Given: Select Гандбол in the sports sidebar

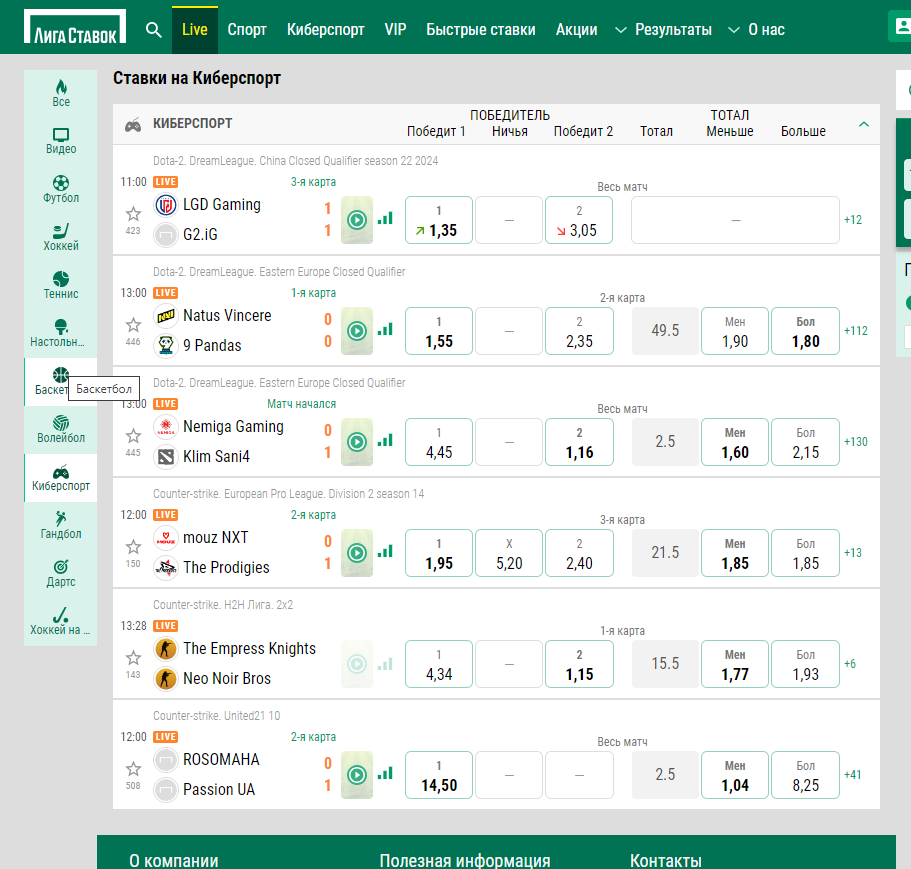Looking at the screenshot, I should pos(61,525).
